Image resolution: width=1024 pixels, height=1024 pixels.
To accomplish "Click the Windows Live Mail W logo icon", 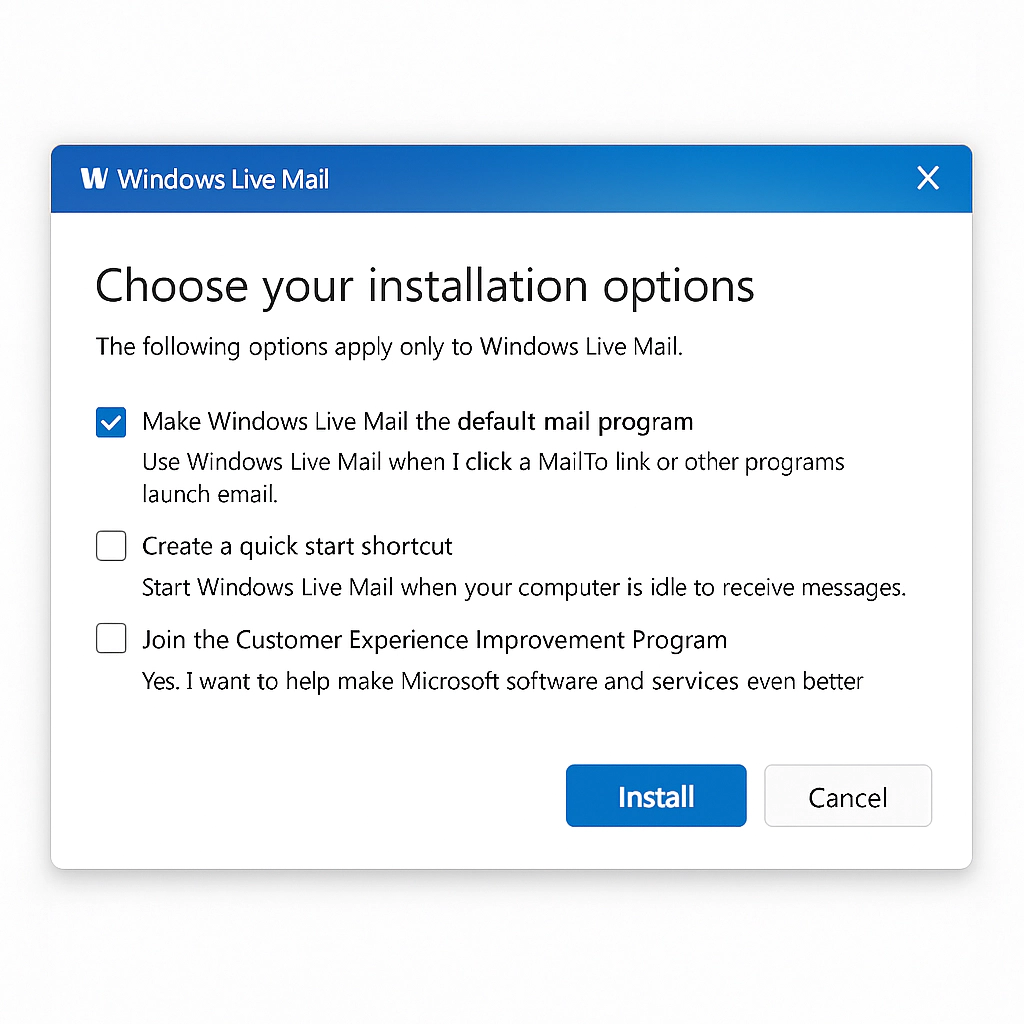I will coord(94,179).
